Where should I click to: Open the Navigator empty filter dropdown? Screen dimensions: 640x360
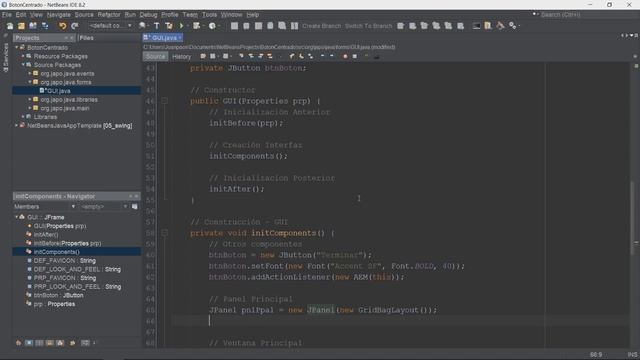coord(104,207)
